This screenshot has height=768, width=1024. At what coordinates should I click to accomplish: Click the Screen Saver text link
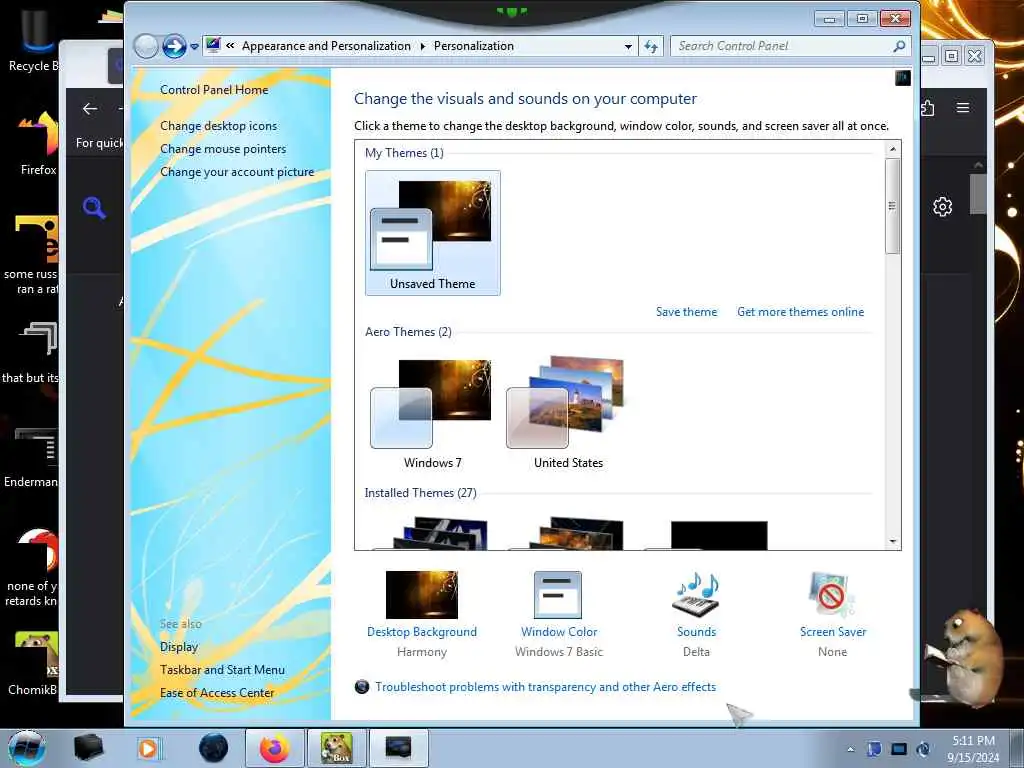coord(833,632)
